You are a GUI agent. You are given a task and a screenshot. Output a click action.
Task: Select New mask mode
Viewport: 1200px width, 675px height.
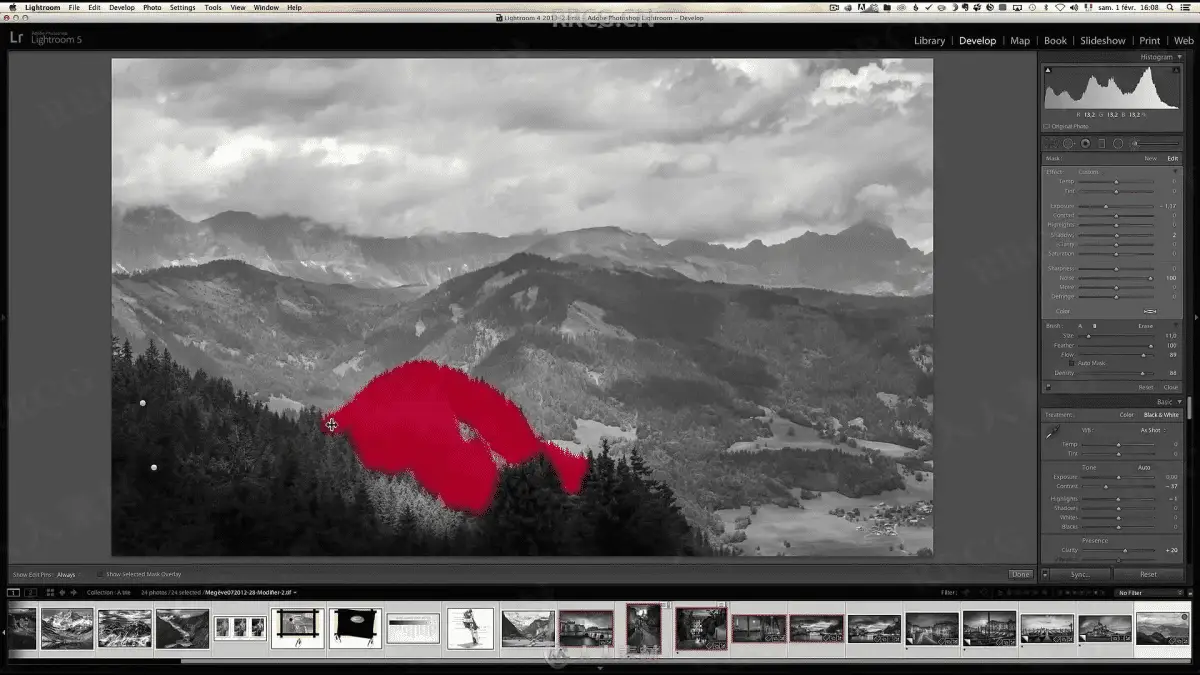(1151, 158)
